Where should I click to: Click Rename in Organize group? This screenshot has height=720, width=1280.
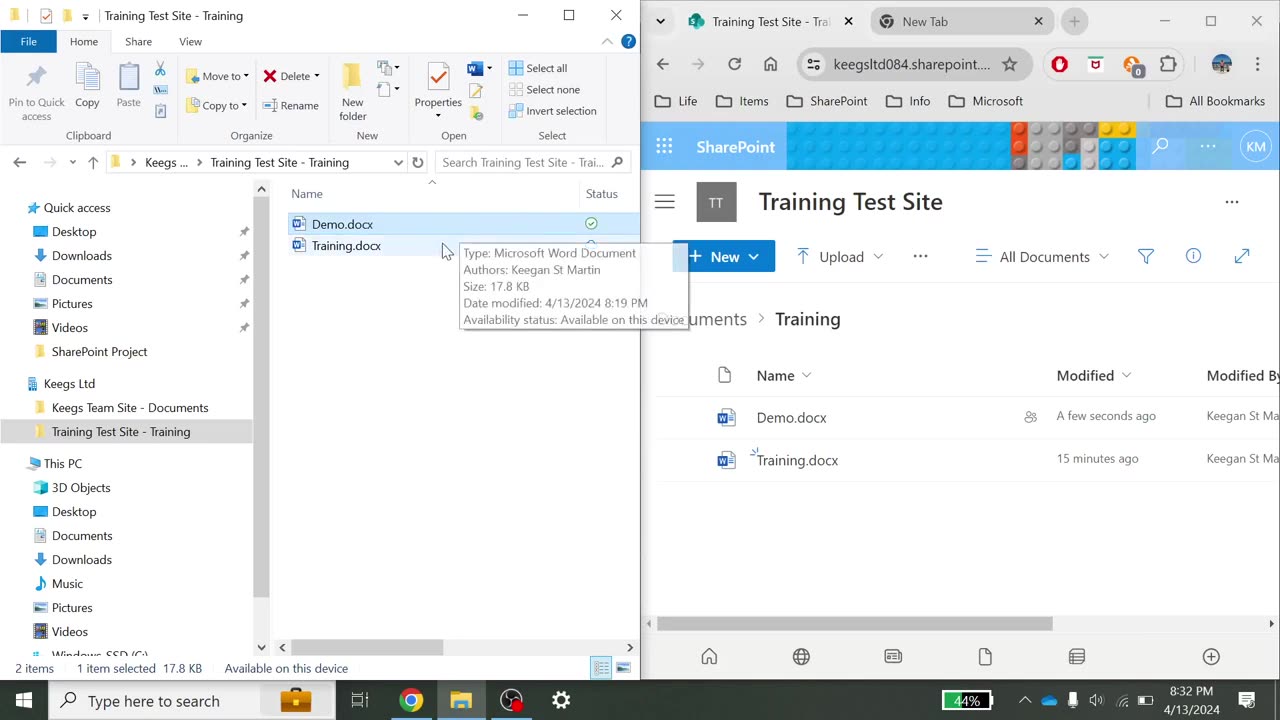point(291,105)
